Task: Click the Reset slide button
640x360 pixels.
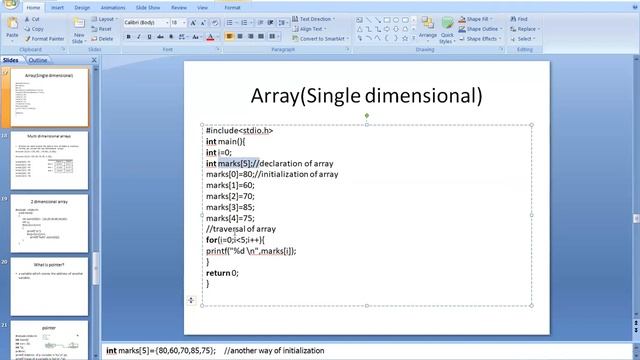Action: (102, 29)
